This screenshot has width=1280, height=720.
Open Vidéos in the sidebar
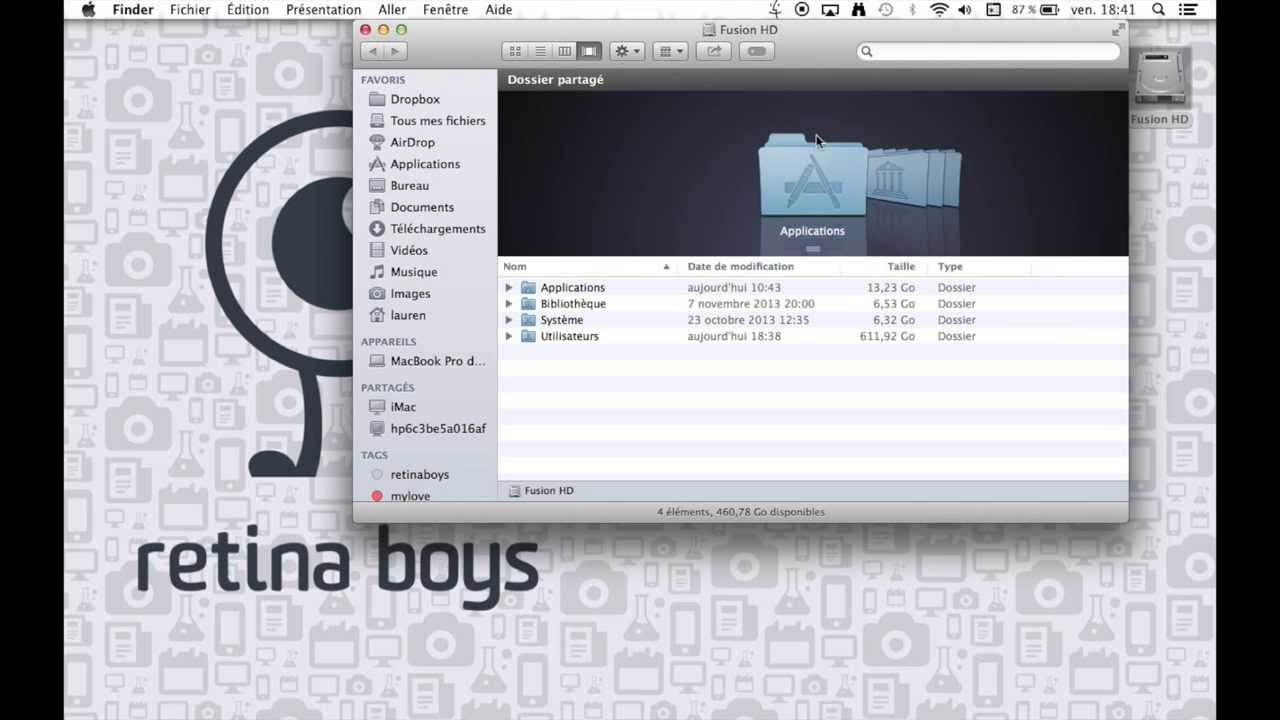pyautogui.click(x=408, y=250)
